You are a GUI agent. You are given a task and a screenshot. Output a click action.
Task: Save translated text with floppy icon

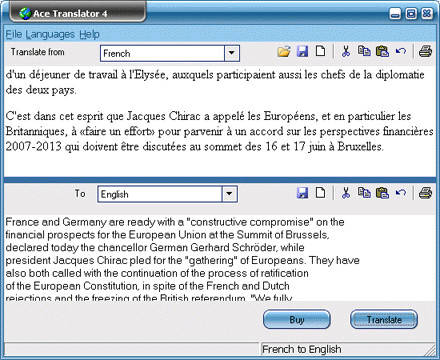pyautogui.click(x=302, y=193)
